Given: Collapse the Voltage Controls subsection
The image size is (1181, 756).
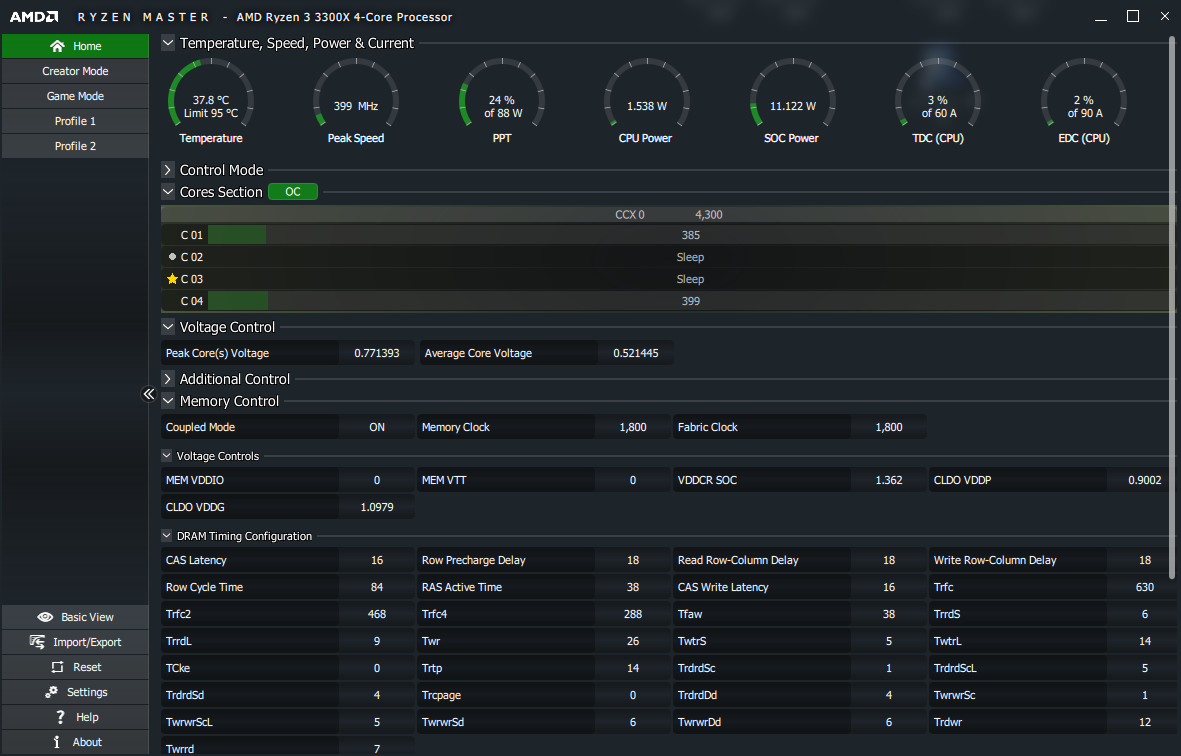Looking at the screenshot, I should 166,456.
